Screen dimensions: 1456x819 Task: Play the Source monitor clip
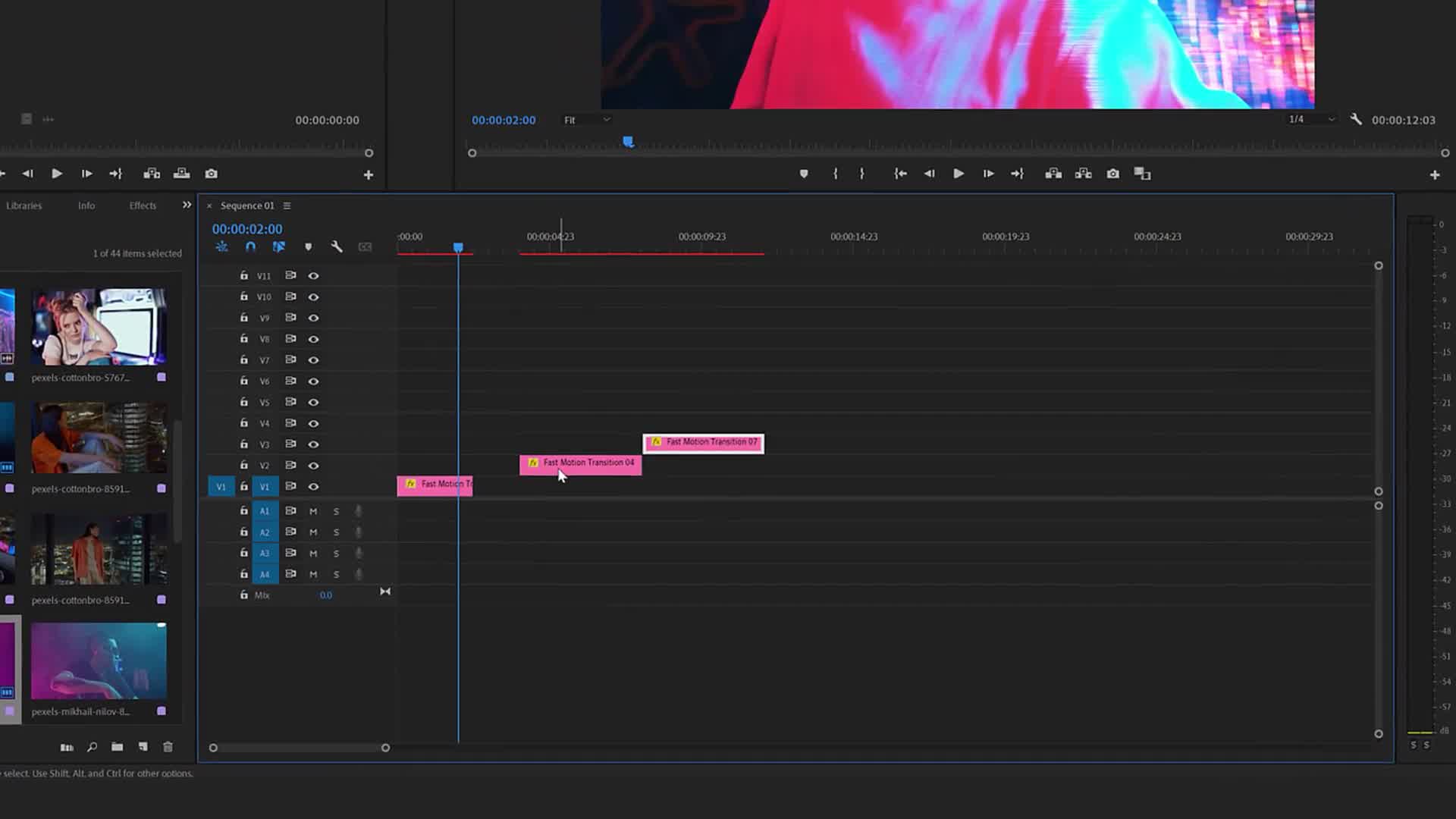tap(57, 174)
